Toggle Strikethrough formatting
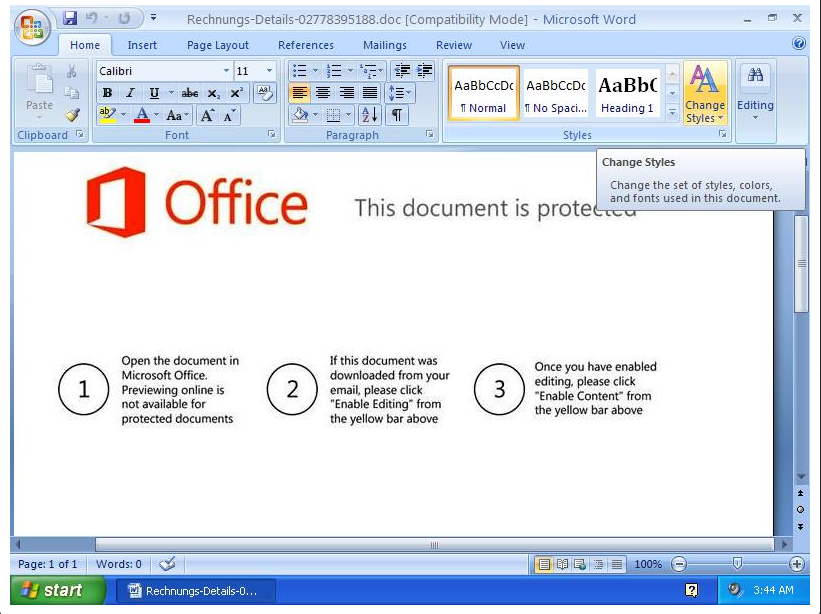The image size is (821, 614). coord(190,93)
